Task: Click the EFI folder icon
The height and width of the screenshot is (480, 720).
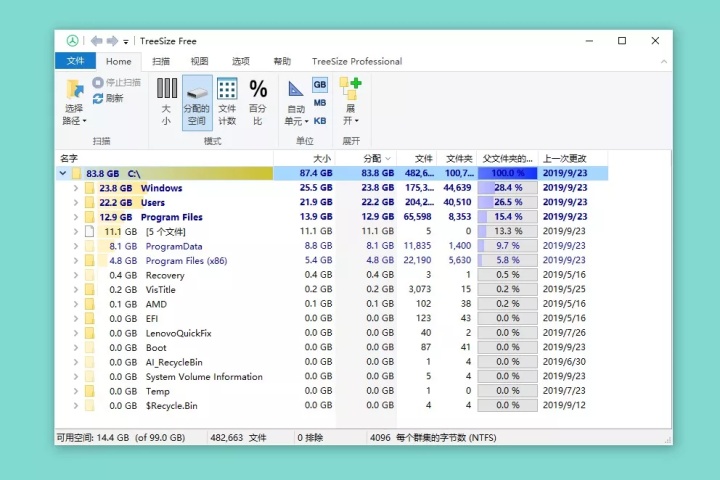Action: [90, 319]
